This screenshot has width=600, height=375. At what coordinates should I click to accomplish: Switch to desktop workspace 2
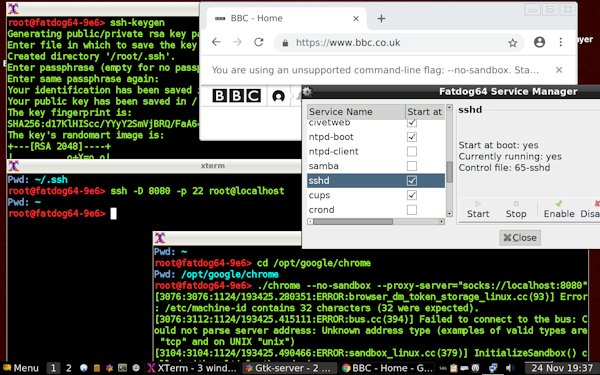(x=68, y=368)
